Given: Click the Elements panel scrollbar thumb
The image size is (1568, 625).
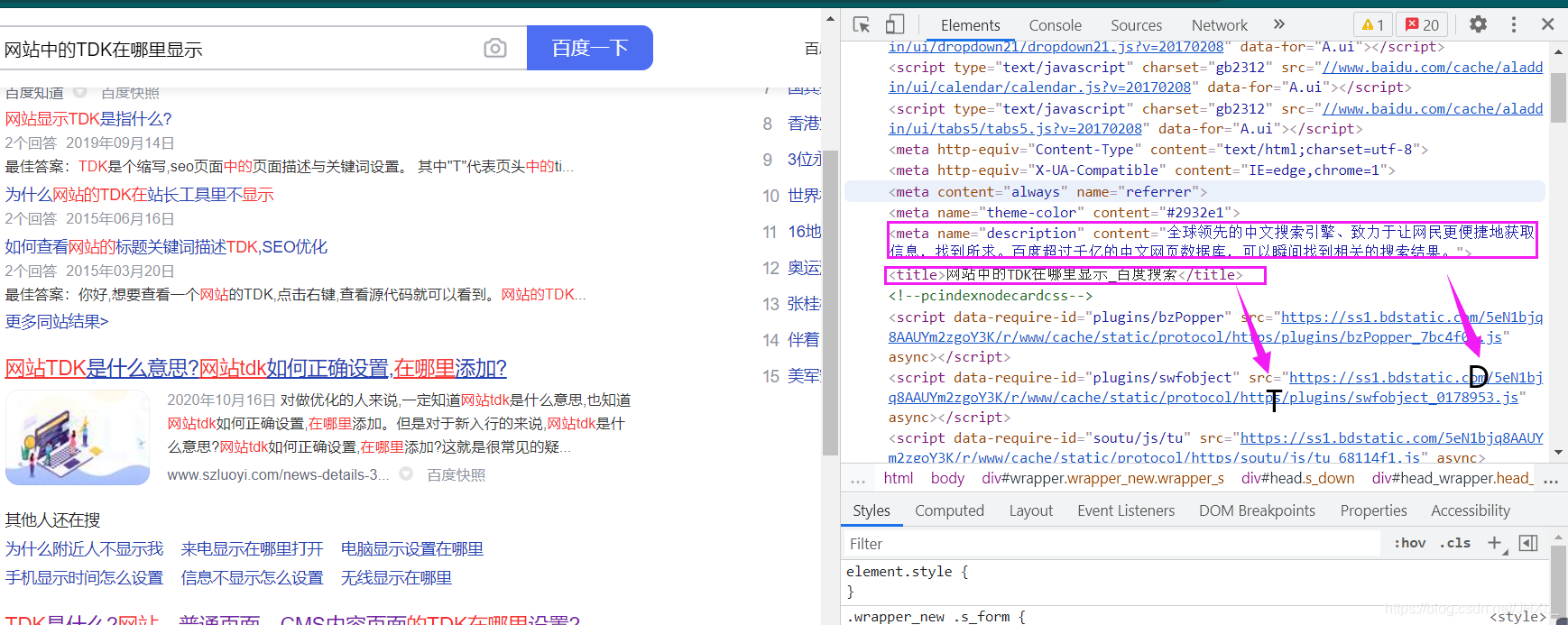Looking at the screenshot, I should click(1558, 99).
